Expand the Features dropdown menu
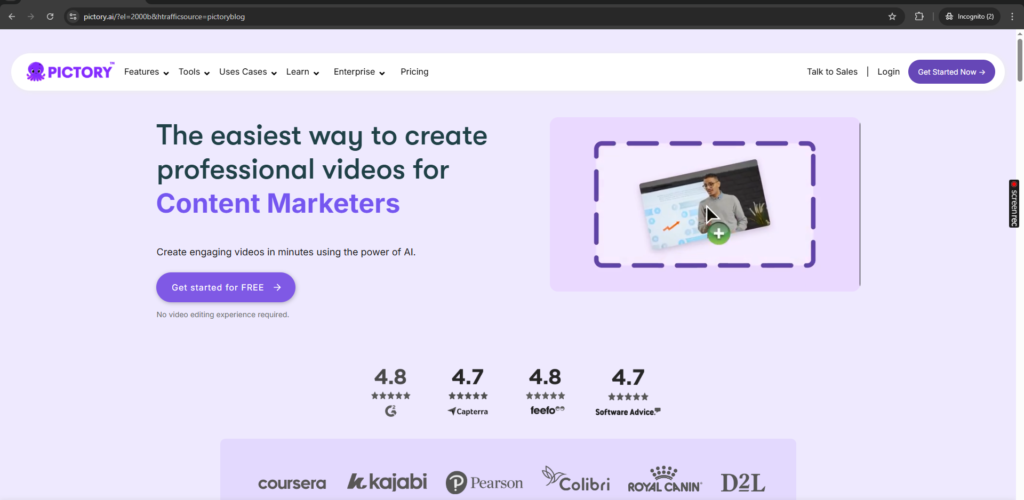This screenshot has height=500, width=1024. pyautogui.click(x=146, y=72)
